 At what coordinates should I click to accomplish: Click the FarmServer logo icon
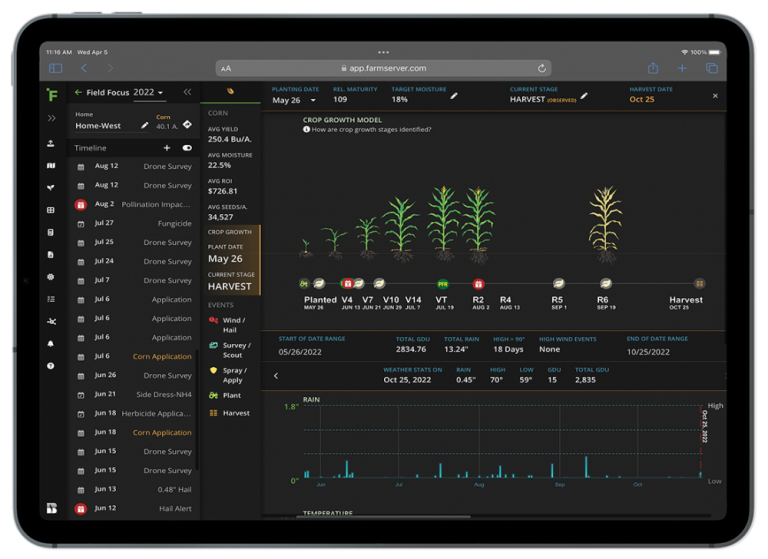[52, 94]
